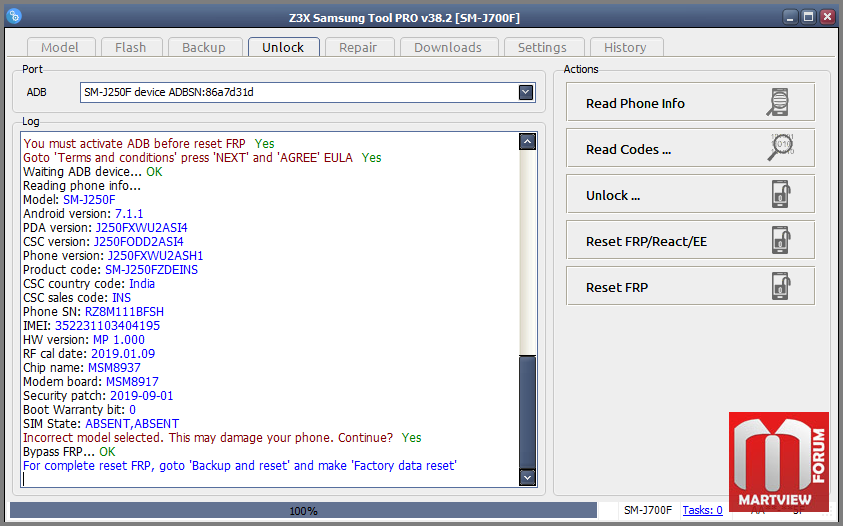Click the 'Factory data reset' instruction line
Image resolution: width=843 pixels, height=526 pixels.
click(x=240, y=465)
